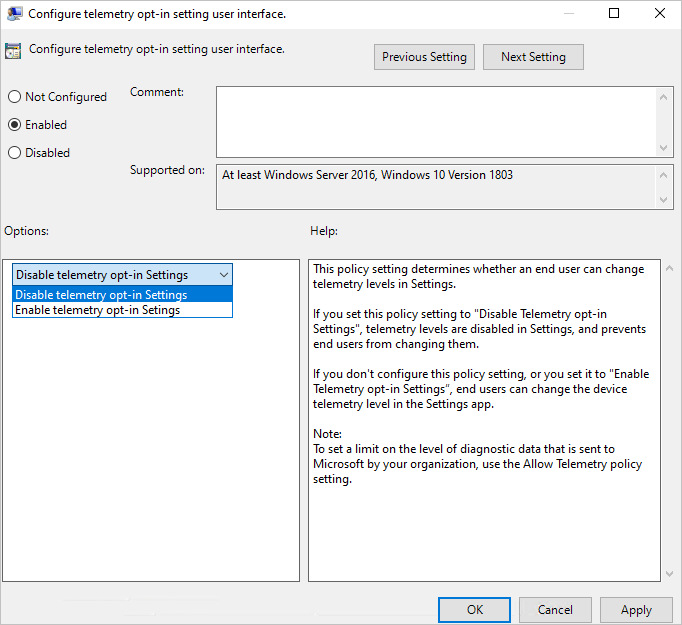The height and width of the screenshot is (625, 682).
Task: Go to Next Setting
Action: (533, 57)
